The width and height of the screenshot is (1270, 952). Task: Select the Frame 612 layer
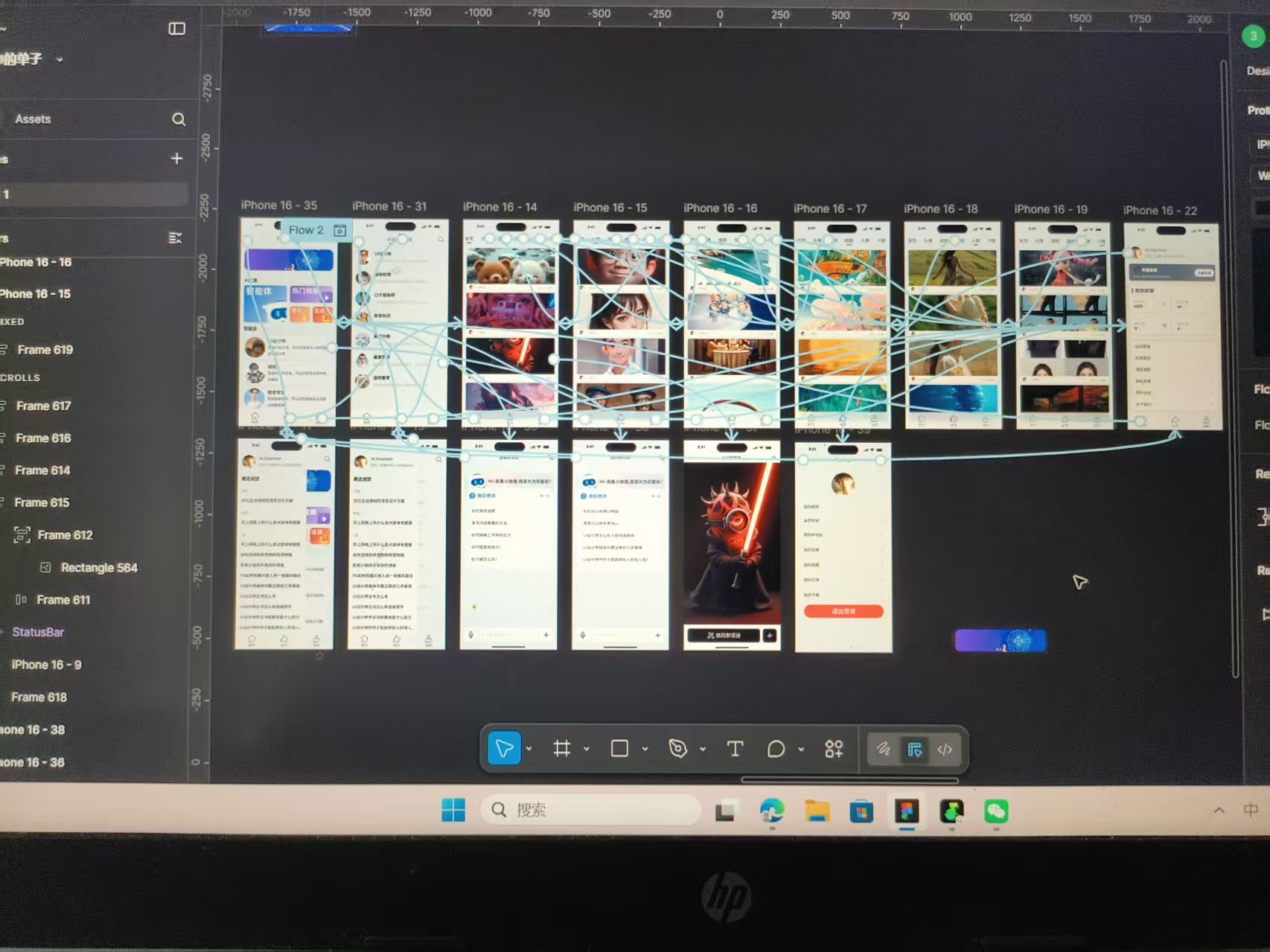65,535
